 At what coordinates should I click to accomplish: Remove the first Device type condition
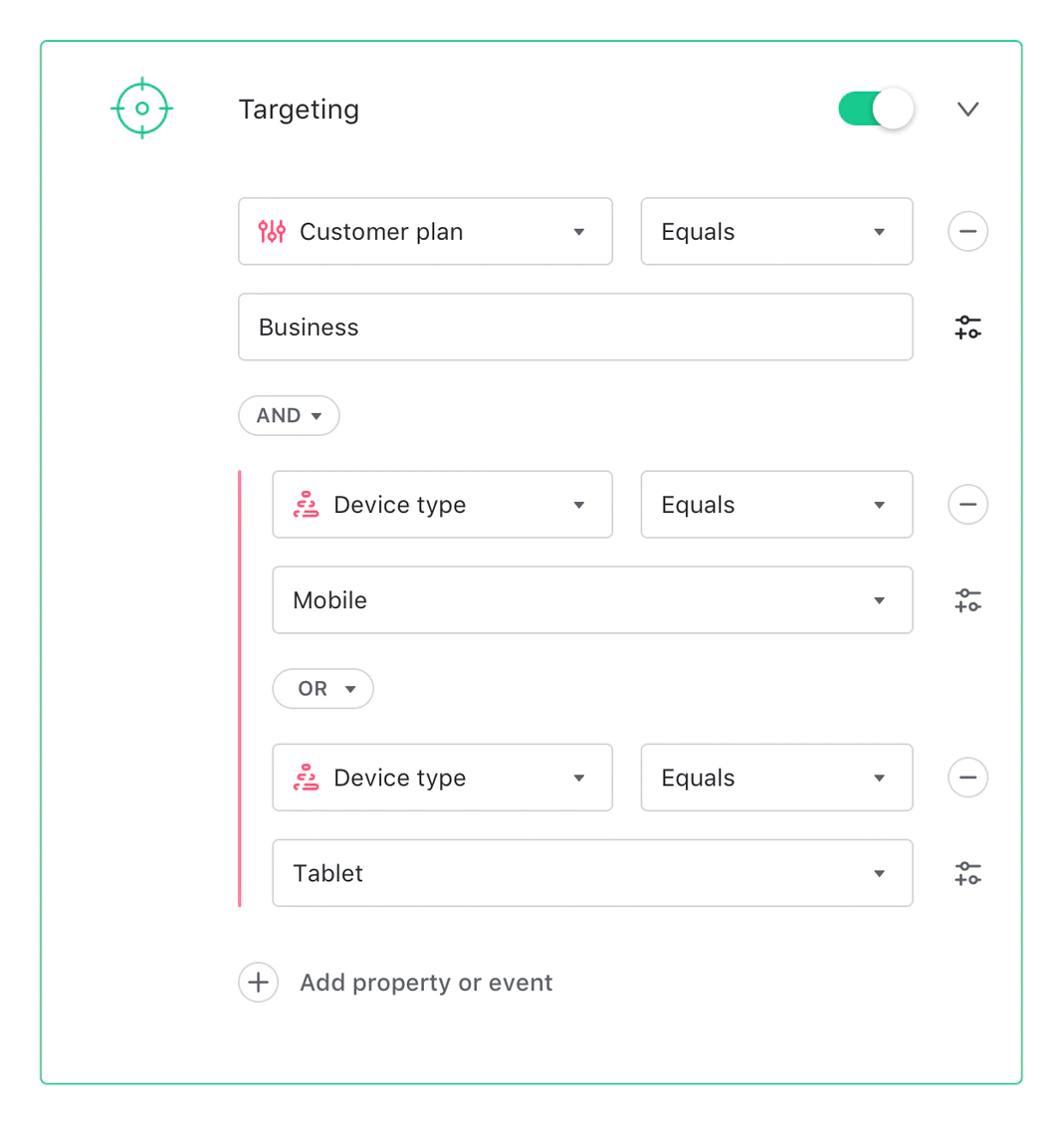(x=967, y=505)
